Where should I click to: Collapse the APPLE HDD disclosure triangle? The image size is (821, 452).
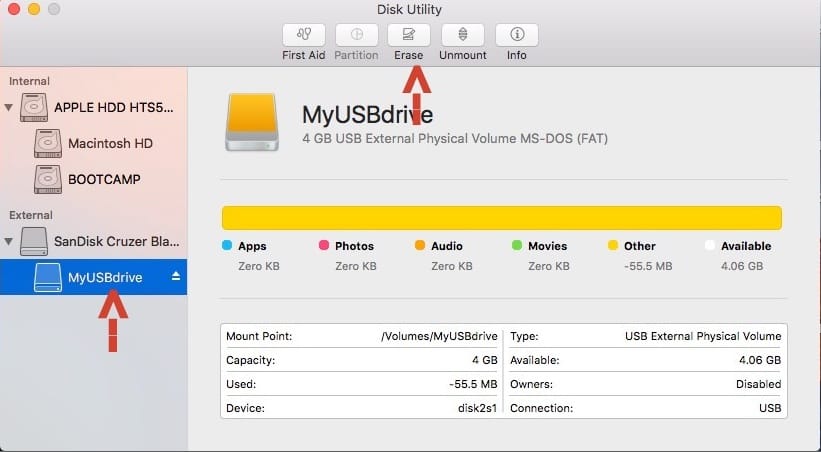click(x=8, y=107)
